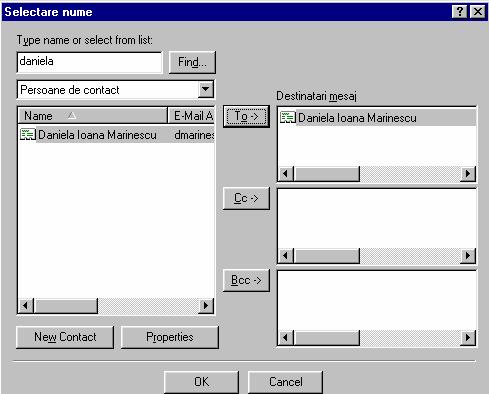Select the E-Mail A column header
This screenshot has height=394, width=489.
coord(191,116)
